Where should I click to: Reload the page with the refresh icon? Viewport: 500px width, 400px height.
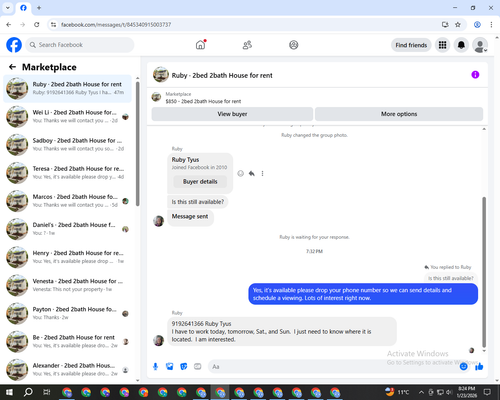(37, 25)
